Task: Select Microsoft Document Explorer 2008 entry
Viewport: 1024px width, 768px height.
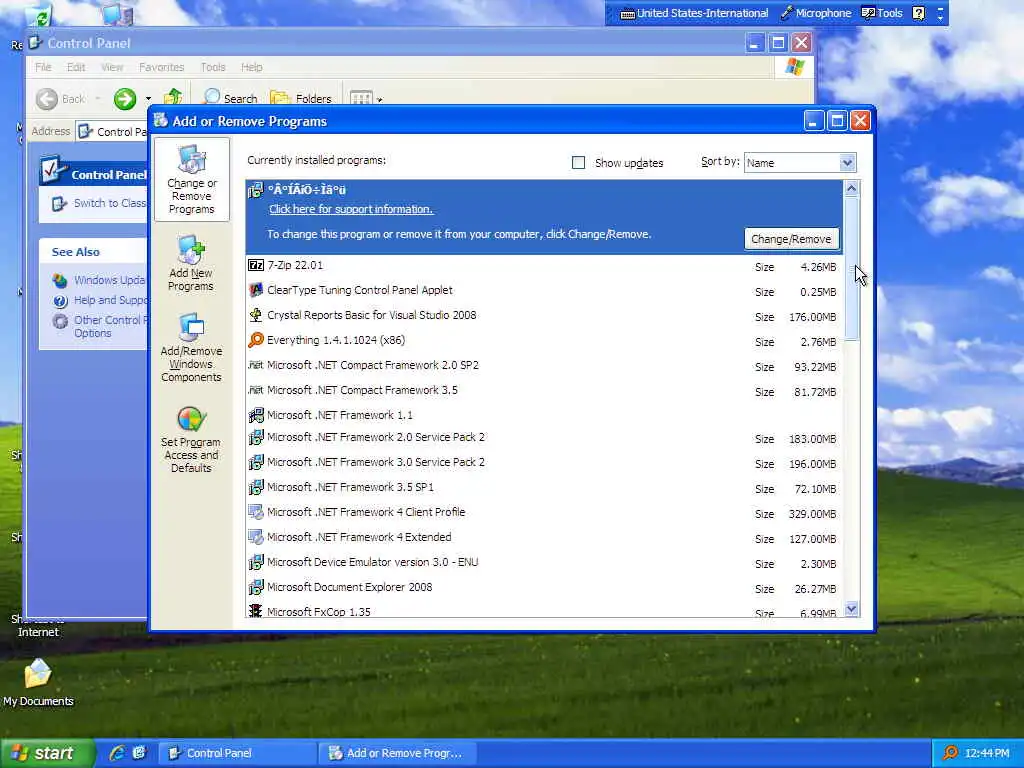Action: pos(544,587)
